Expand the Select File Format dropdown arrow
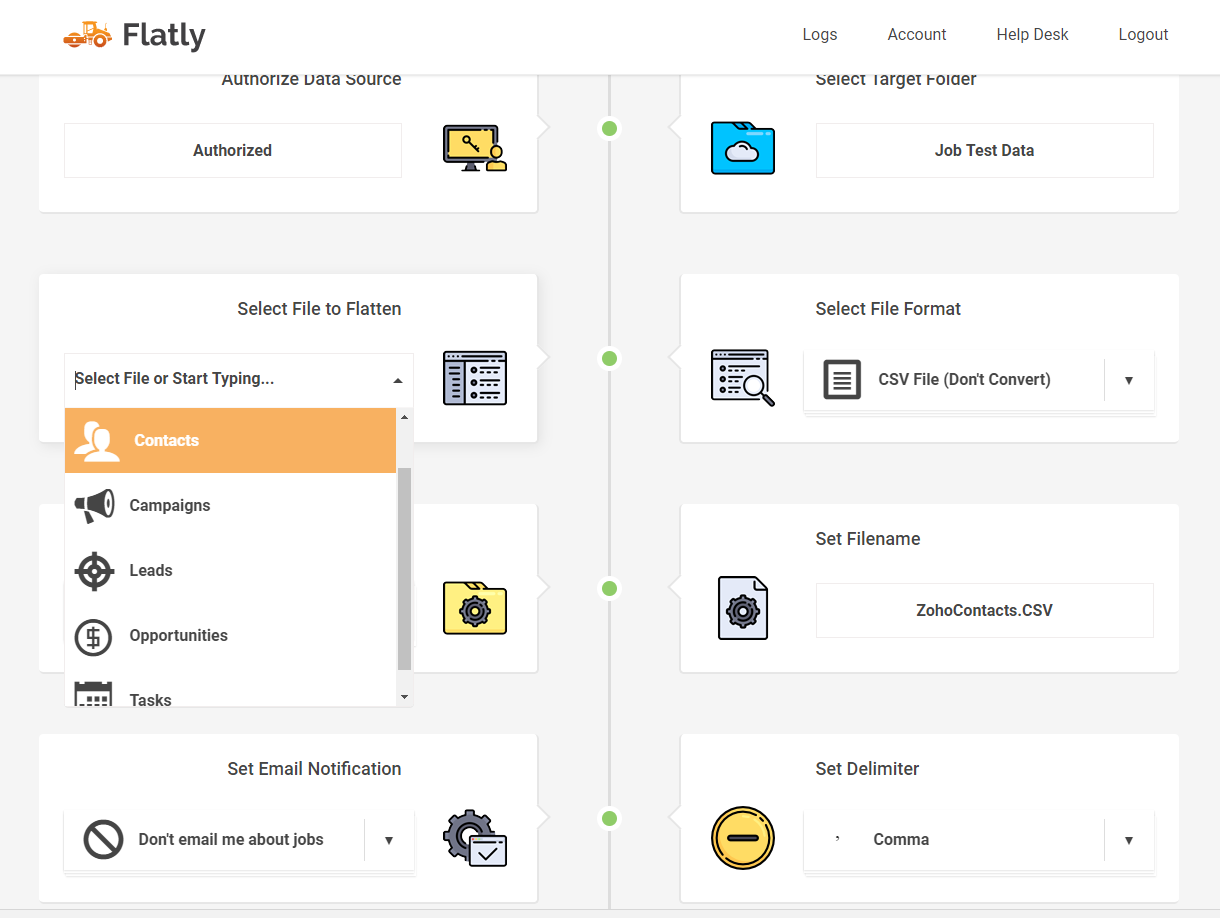The image size is (1220, 918). (1128, 380)
